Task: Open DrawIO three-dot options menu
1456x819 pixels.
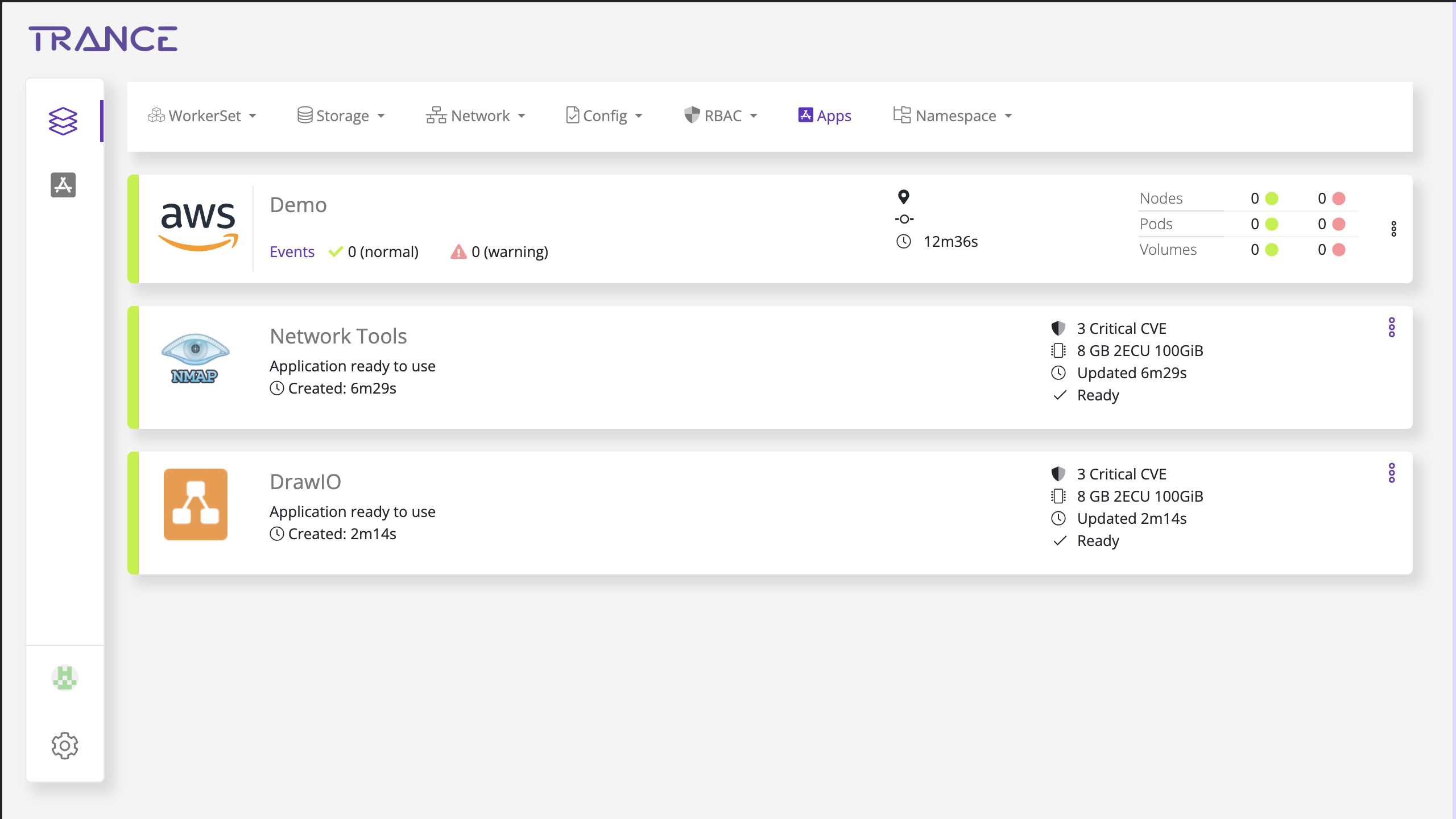Action: [1391, 473]
